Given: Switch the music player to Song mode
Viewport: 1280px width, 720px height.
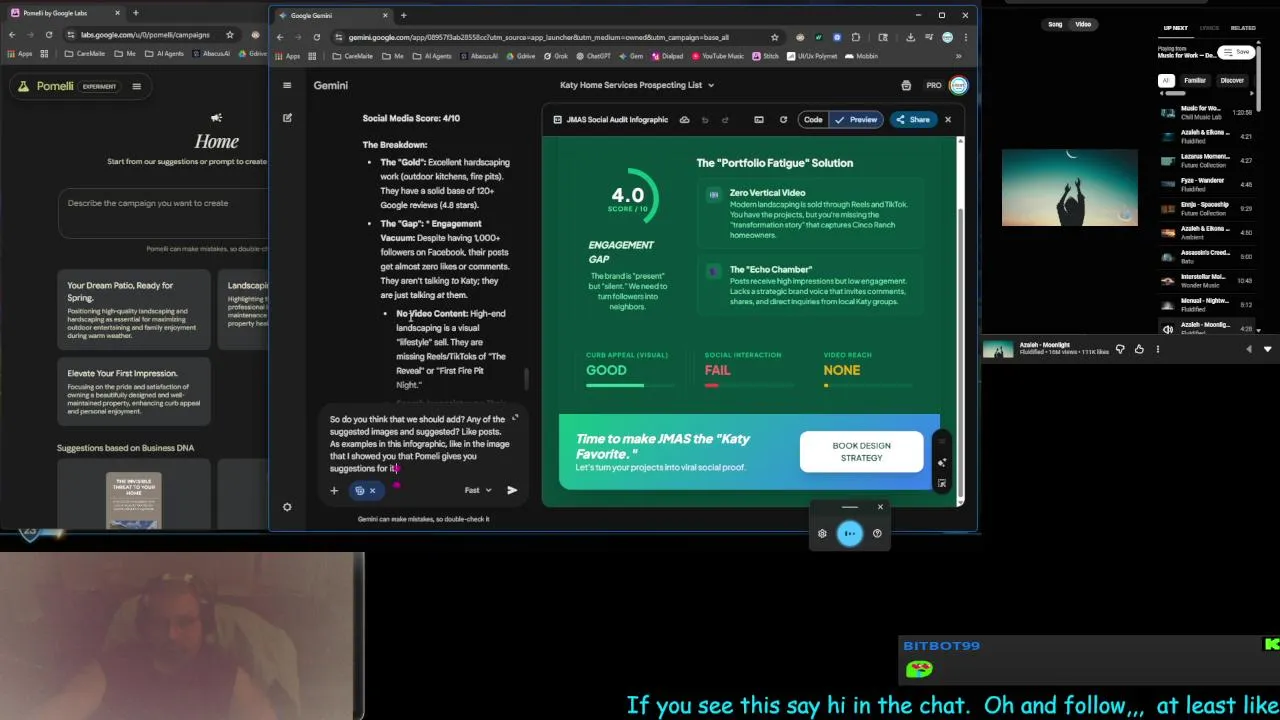Looking at the screenshot, I should (x=1055, y=24).
